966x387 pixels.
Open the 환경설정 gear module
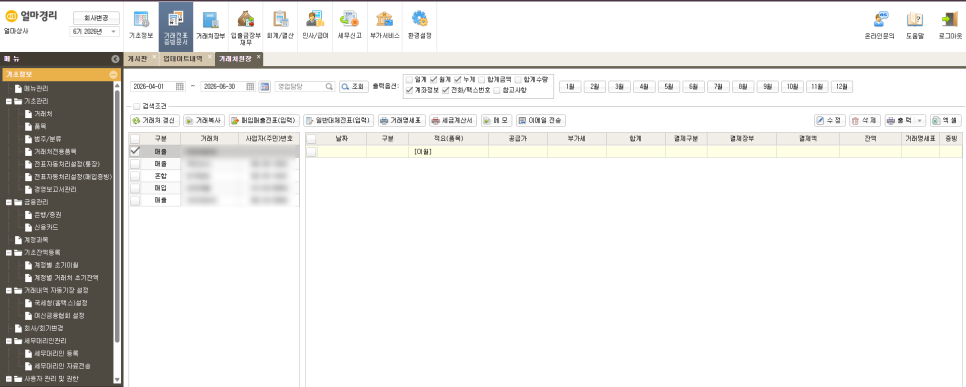(x=420, y=25)
